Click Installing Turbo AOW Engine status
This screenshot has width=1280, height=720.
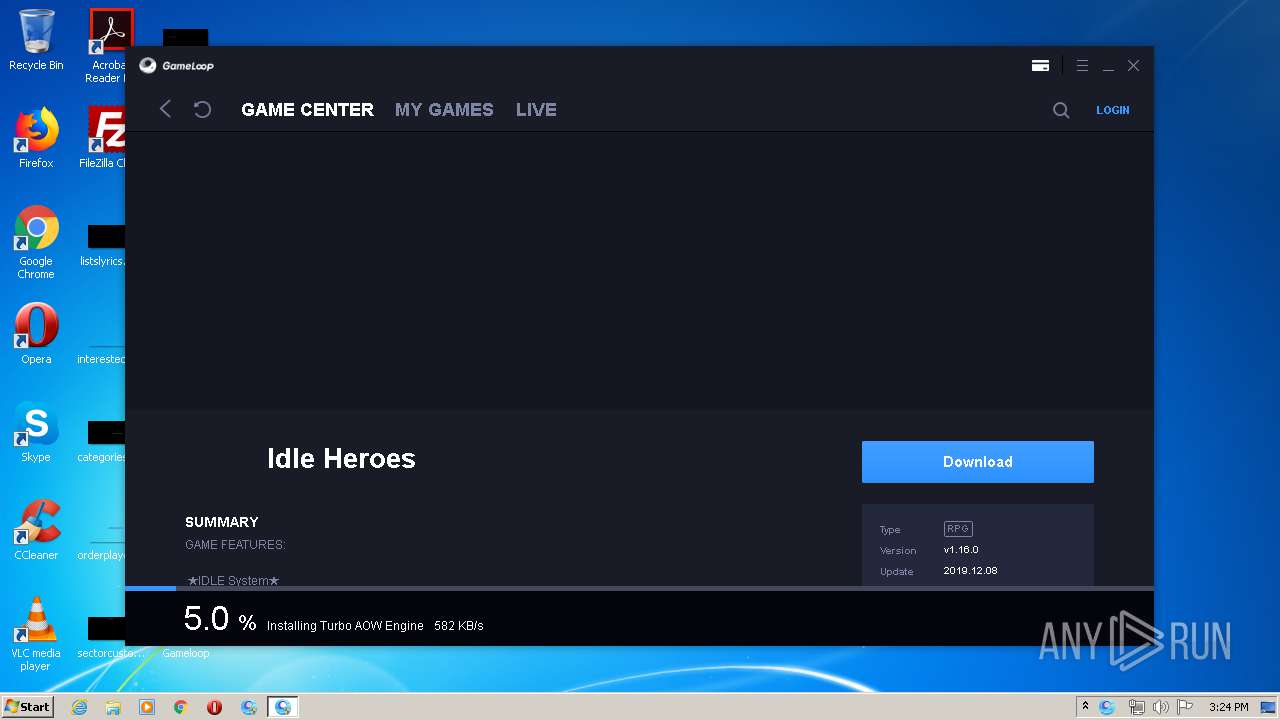pos(345,626)
